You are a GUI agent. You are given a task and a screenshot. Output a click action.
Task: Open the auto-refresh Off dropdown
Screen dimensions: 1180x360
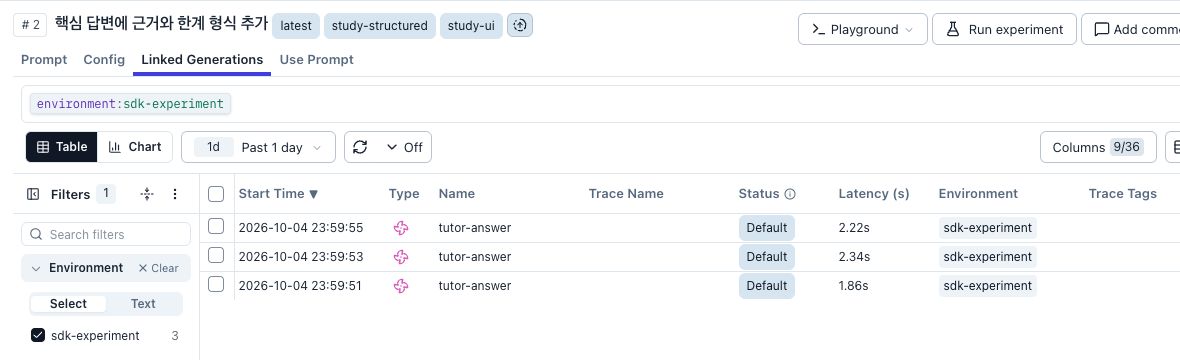pos(405,147)
